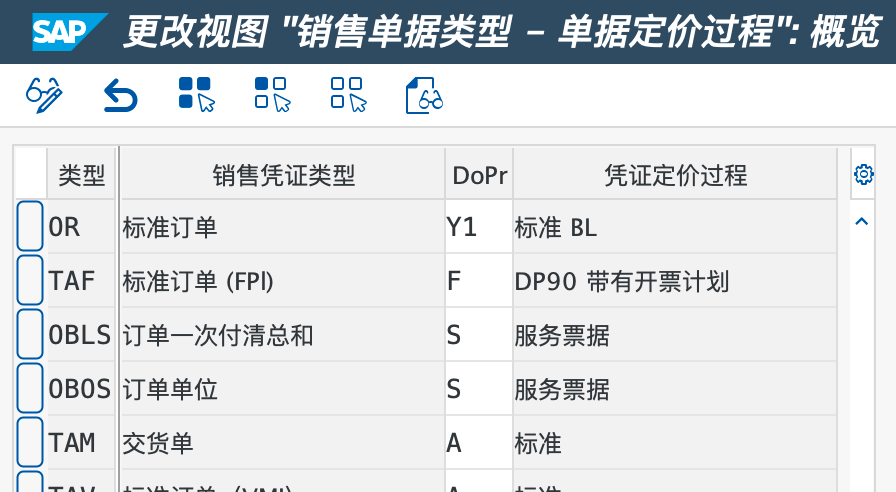Viewport: 896px width, 492px height.
Task: Select the row checkbox for OR
Action: pos(31,226)
